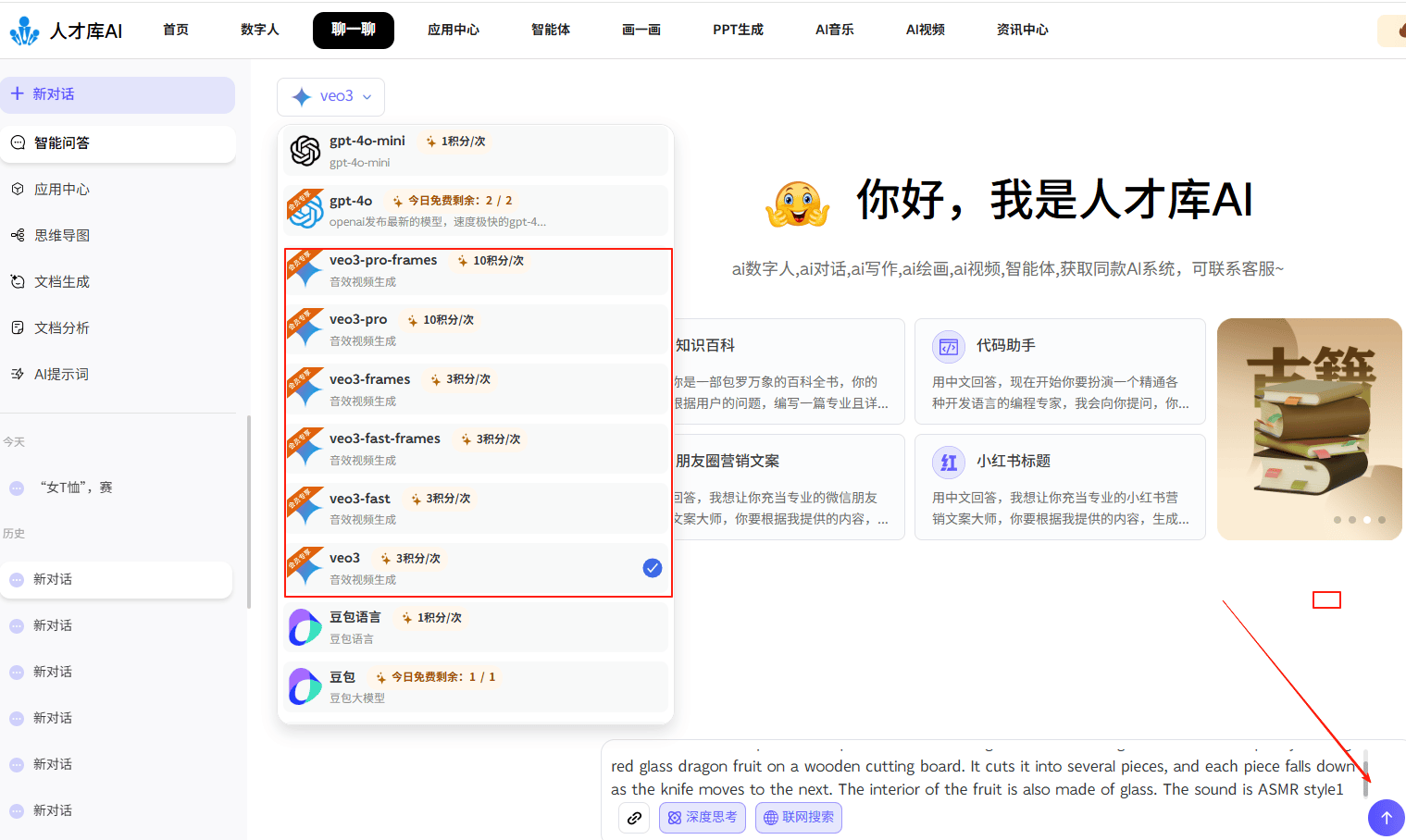This screenshot has width=1406, height=840.
Task: Click the gpt-4o-mini OpenAI logo icon
Action: [x=305, y=150]
